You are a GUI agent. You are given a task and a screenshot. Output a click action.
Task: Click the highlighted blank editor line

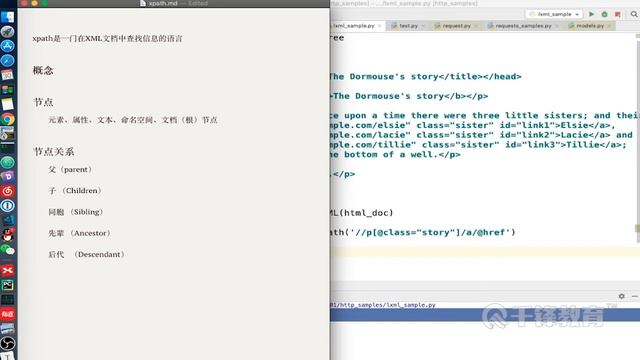[x=485, y=251]
